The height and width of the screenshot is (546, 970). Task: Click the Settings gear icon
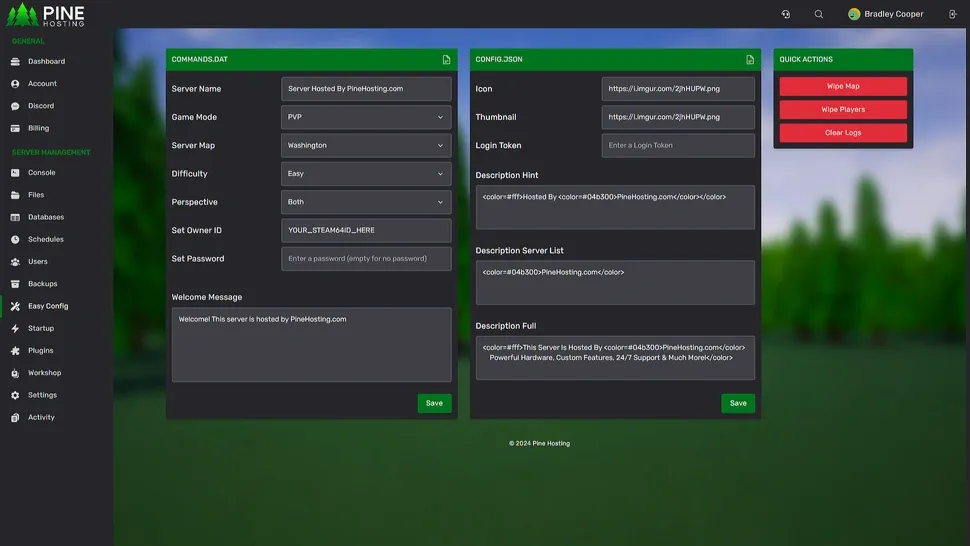[x=15, y=395]
